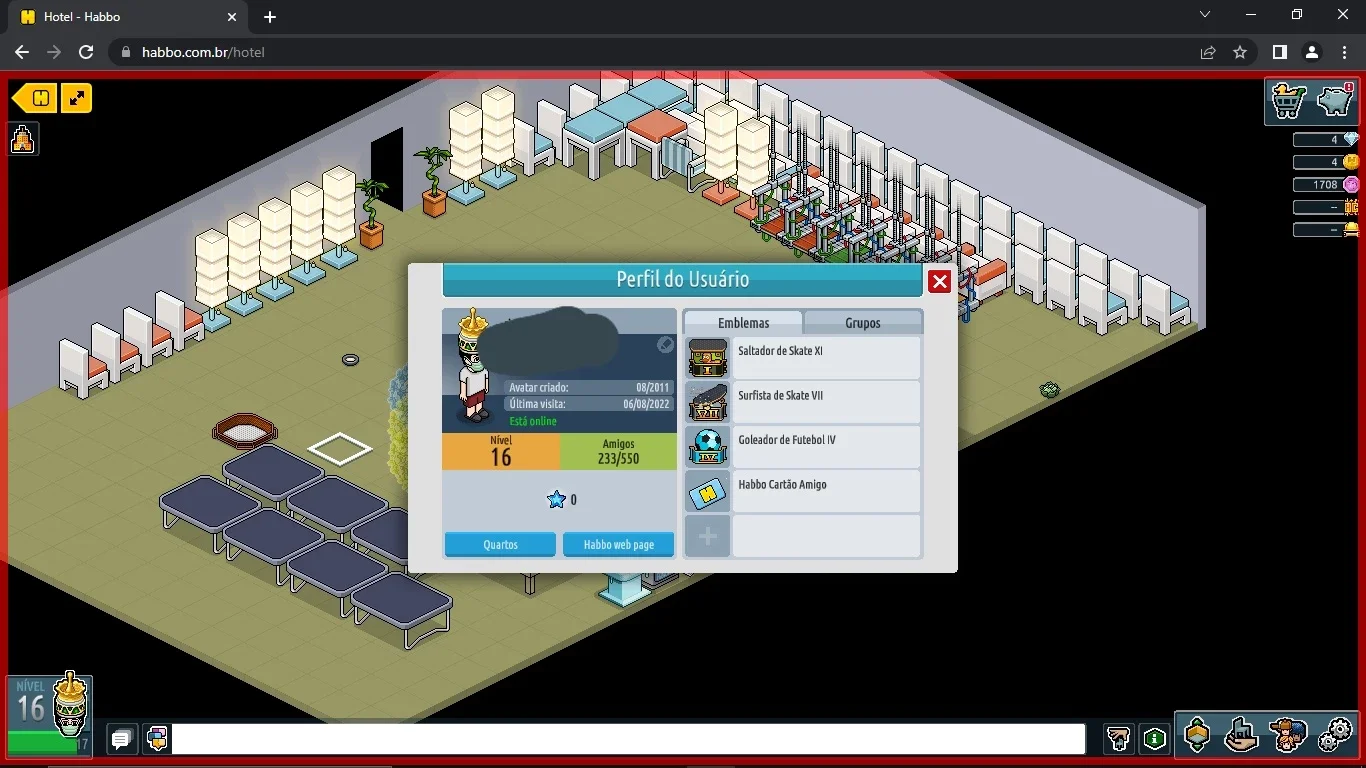
Task: Click the gold credits balance counter
Action: coord(1326,162)
